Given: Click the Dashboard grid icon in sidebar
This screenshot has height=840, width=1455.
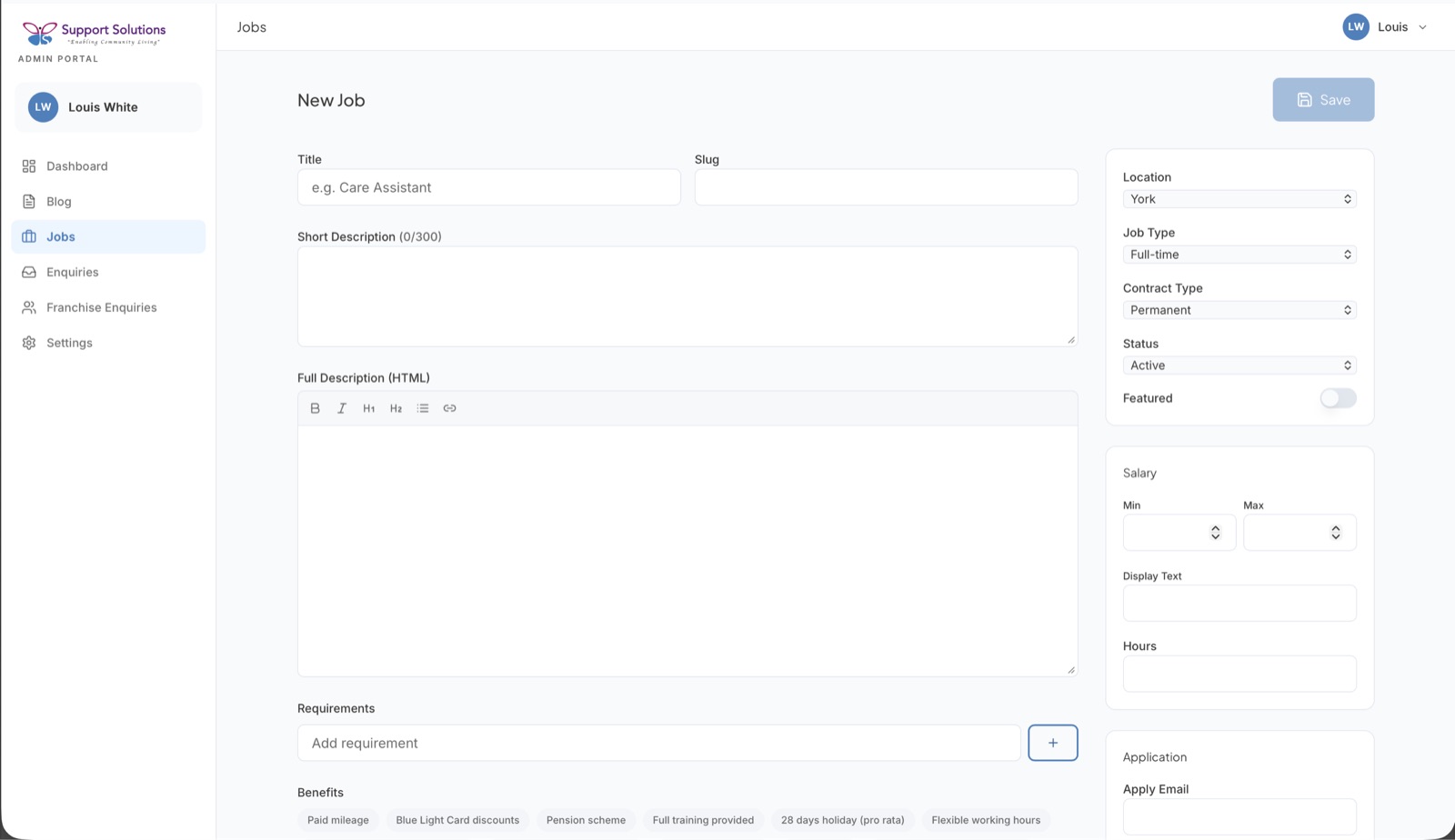Looking at the screenshot, I should click(x=29, y=166).
